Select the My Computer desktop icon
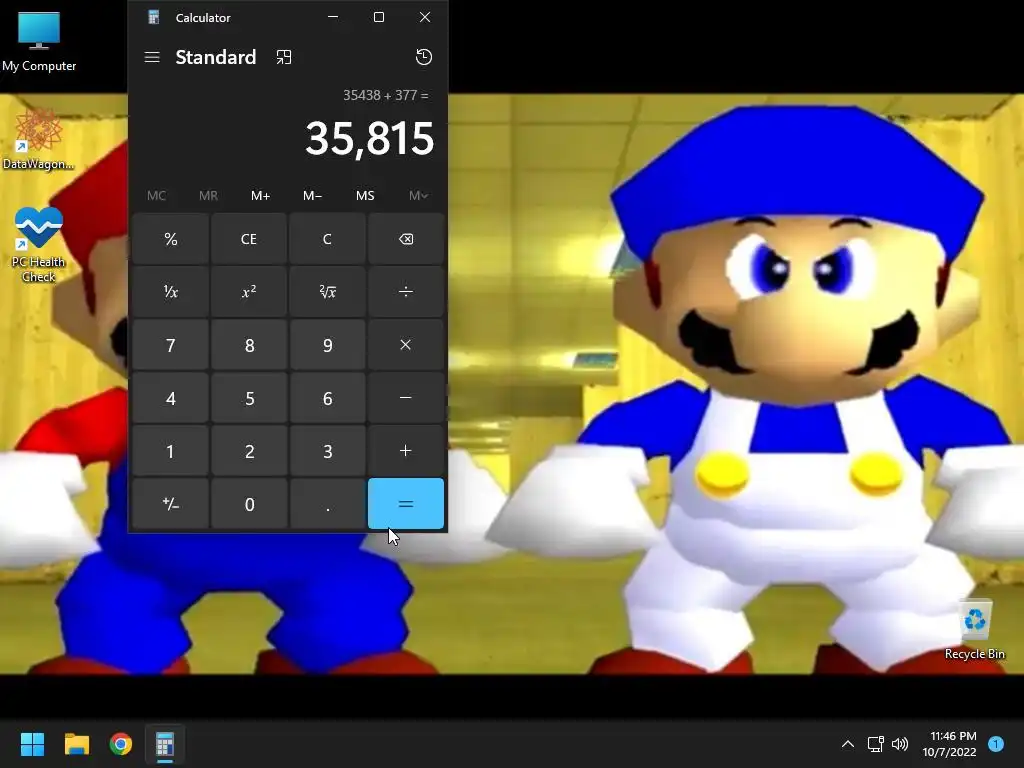The image size is (1024, 768). (39, 41)
